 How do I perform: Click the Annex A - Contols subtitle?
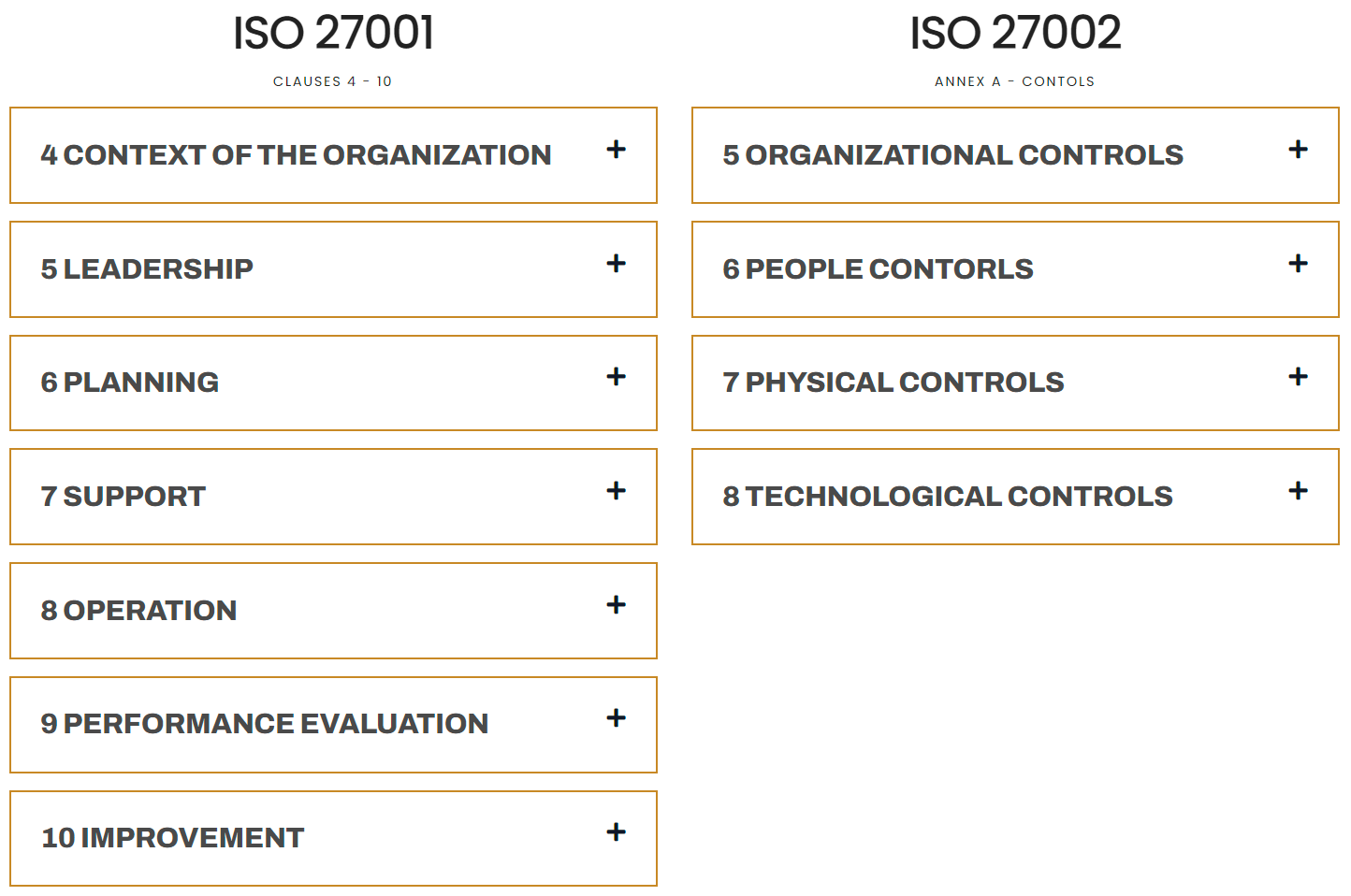1015,81
